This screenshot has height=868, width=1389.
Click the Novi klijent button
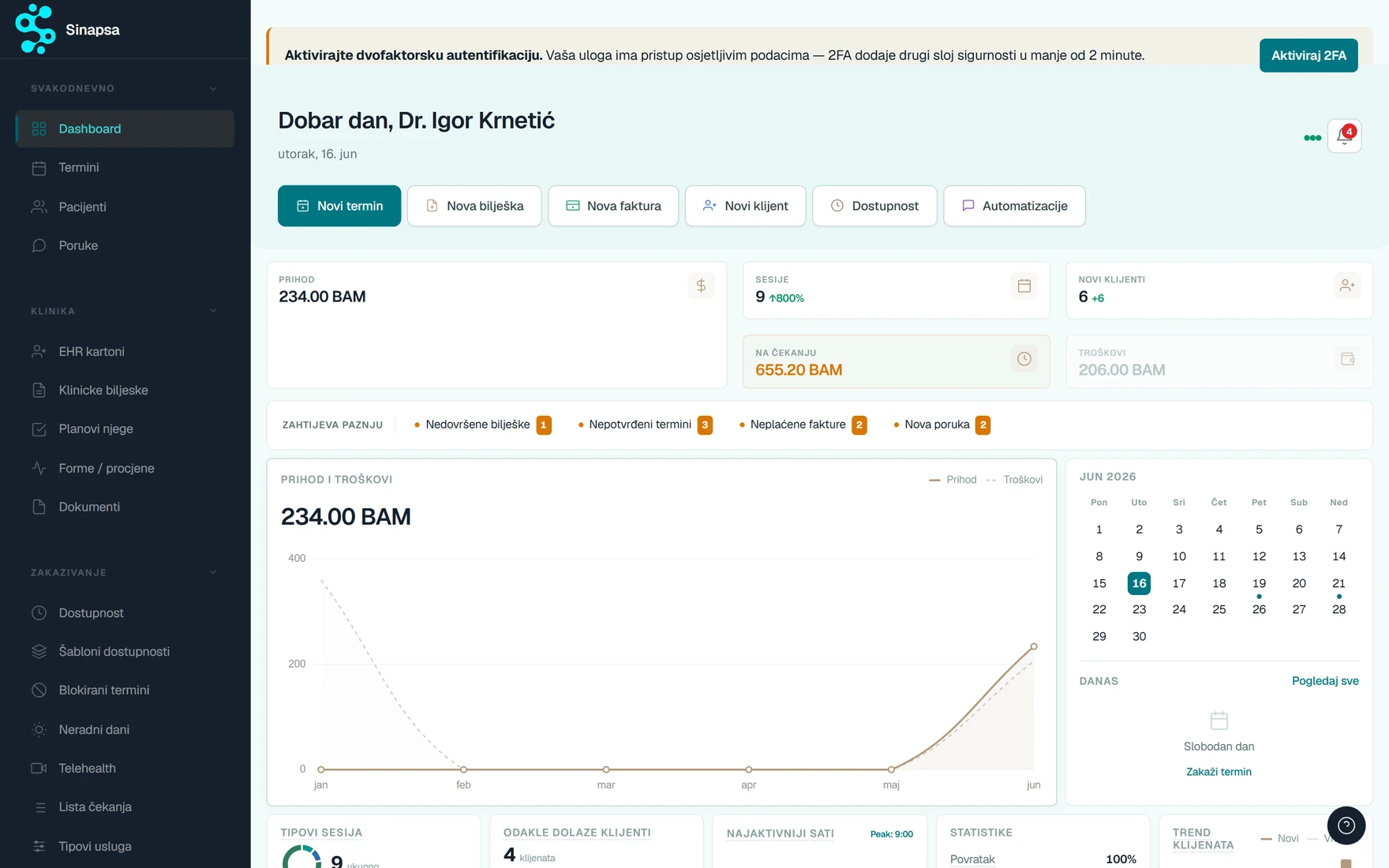pyautogui.click(x=745, y=206)
